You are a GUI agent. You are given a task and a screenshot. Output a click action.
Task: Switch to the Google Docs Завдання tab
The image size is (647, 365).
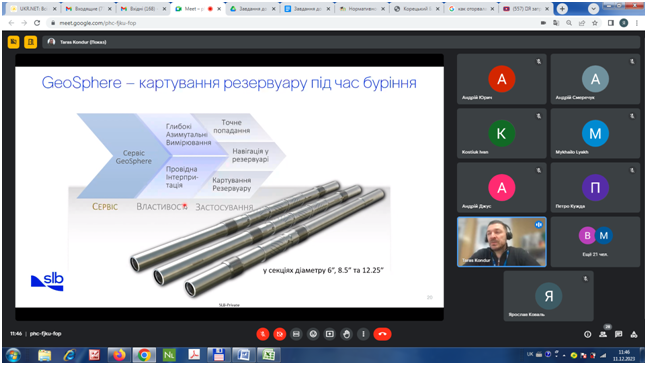[307, 9]
